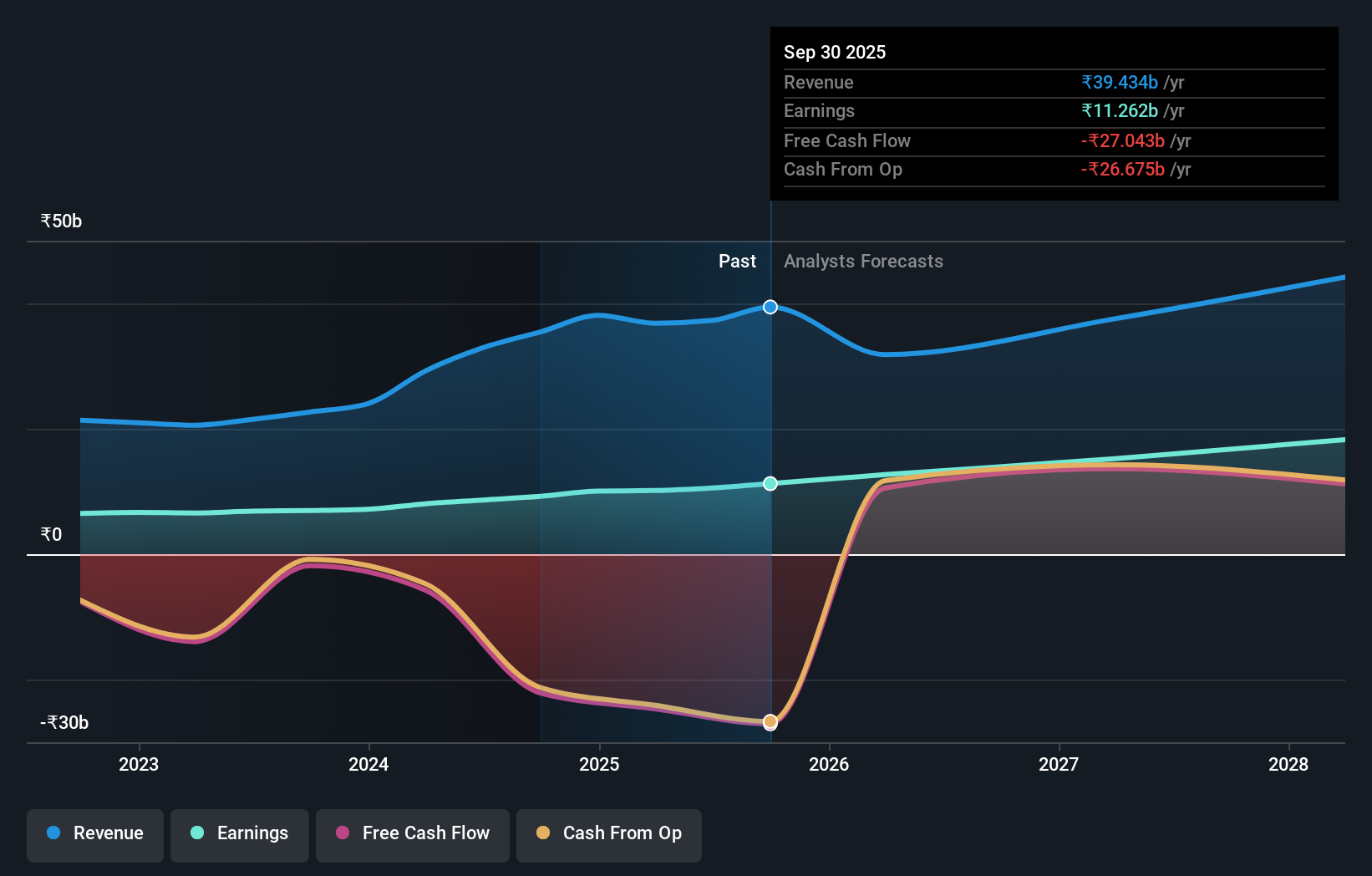Switch to the Past section
The width and height of the screenshot is (1372, 876).
click(x=736, y=261)
